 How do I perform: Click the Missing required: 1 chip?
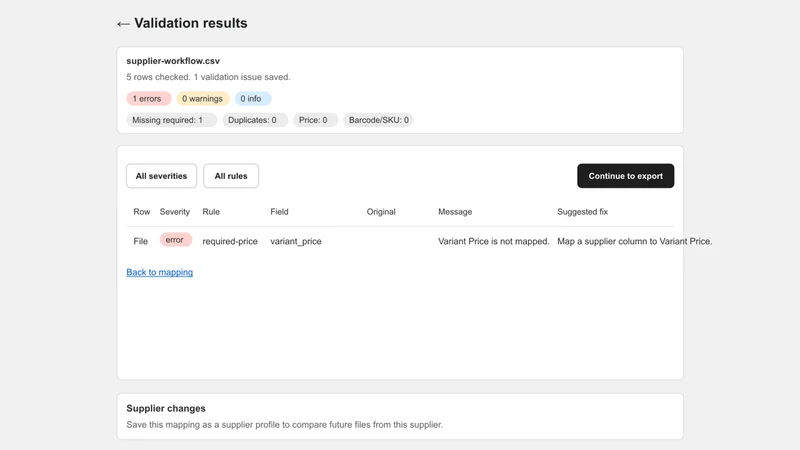pyautogui.click(x=171, y=120)
